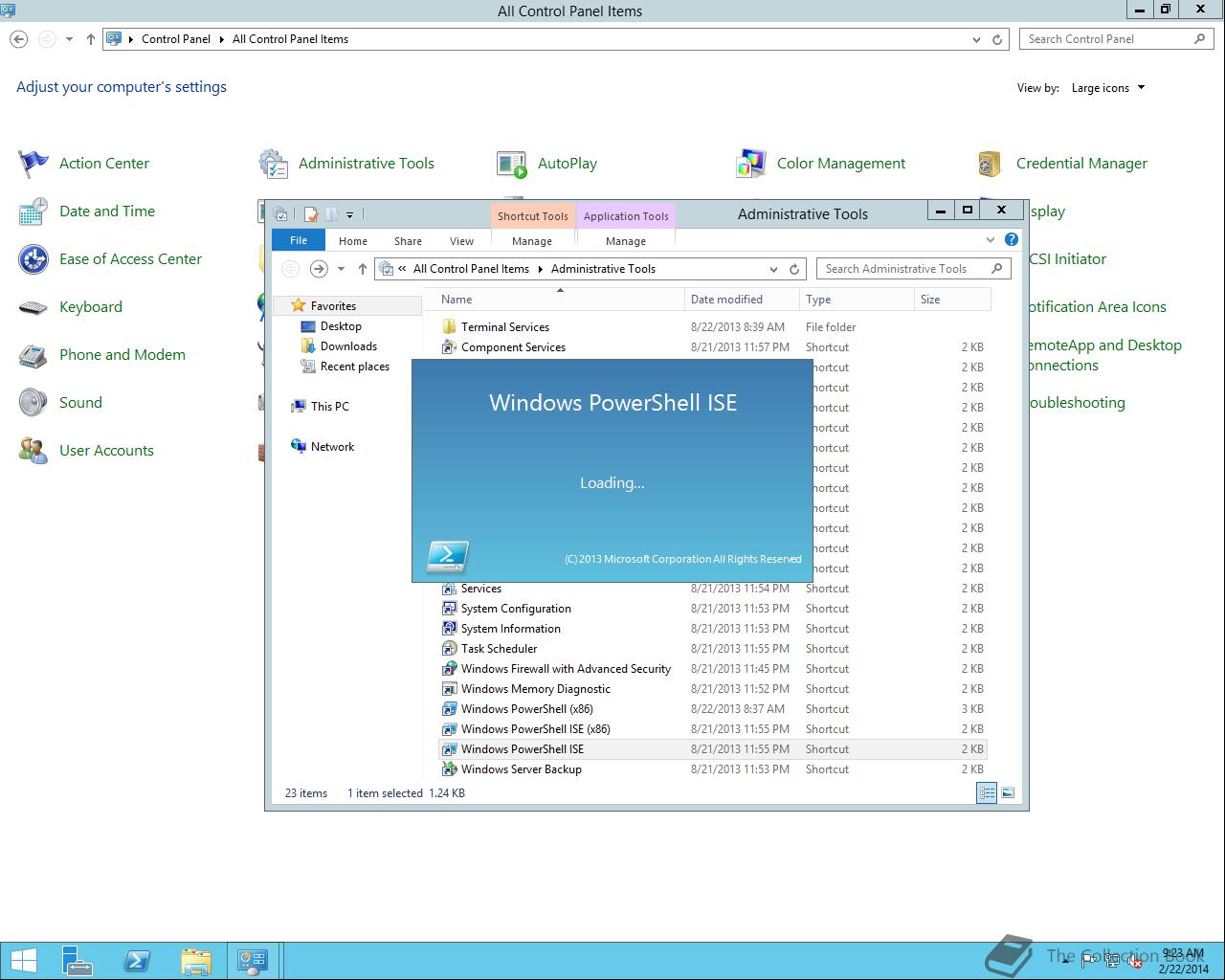Open Date and Time icon
This screenshot has width=1225, height=980.
click(x=33, y=212)
